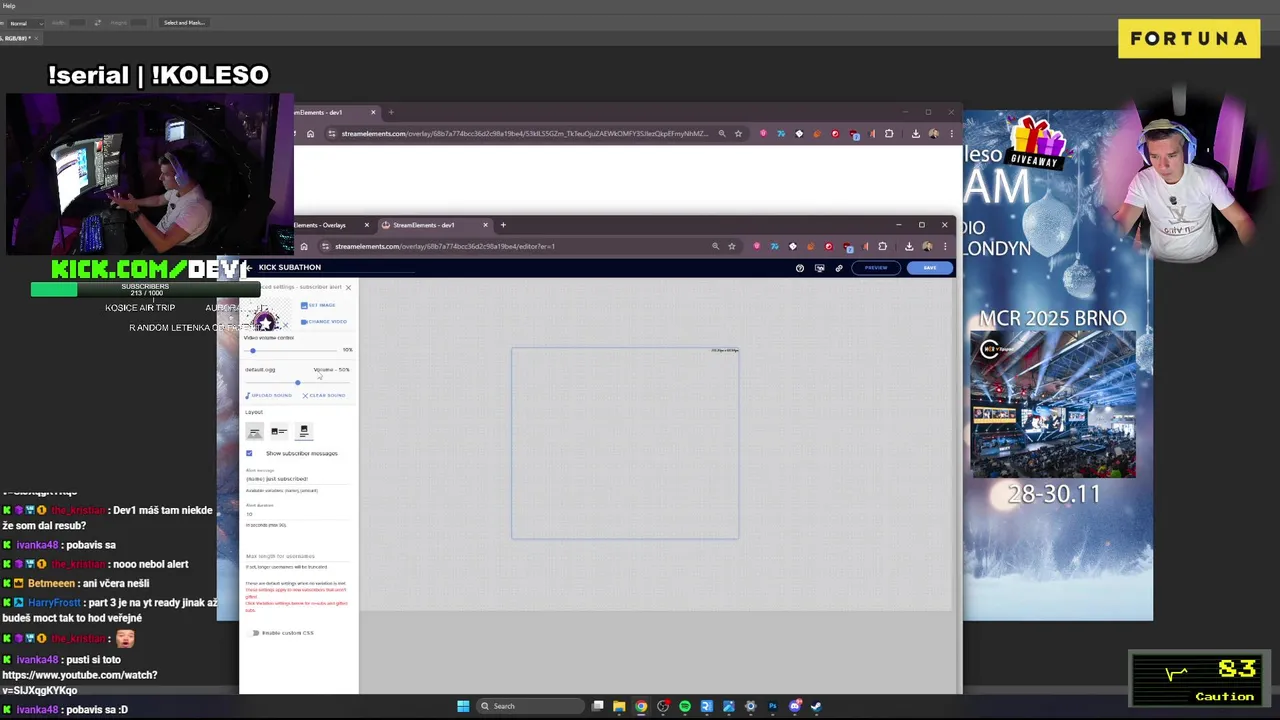
Task: Open OBS Studio from the taskbar
Action: coord(663,706)
